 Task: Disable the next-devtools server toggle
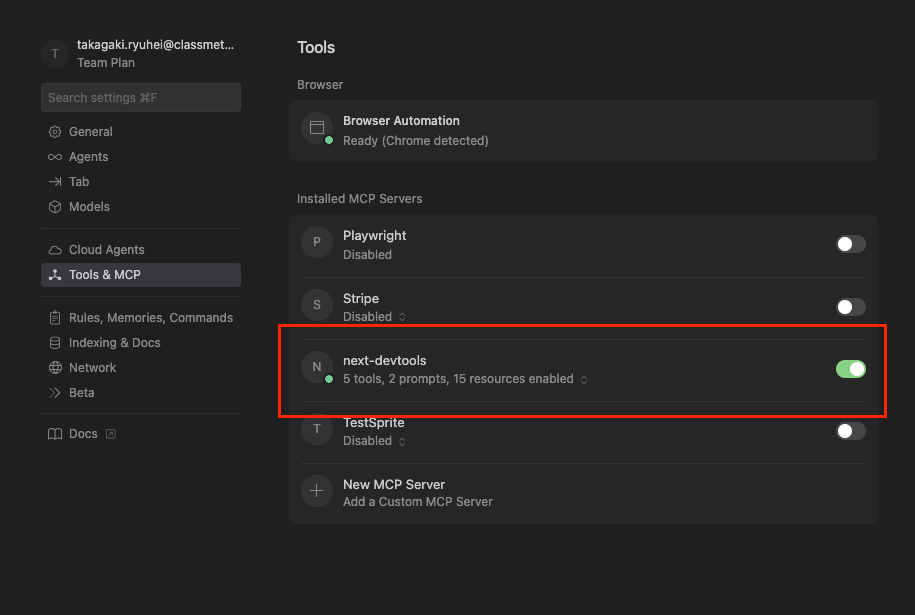pos(850,369)
